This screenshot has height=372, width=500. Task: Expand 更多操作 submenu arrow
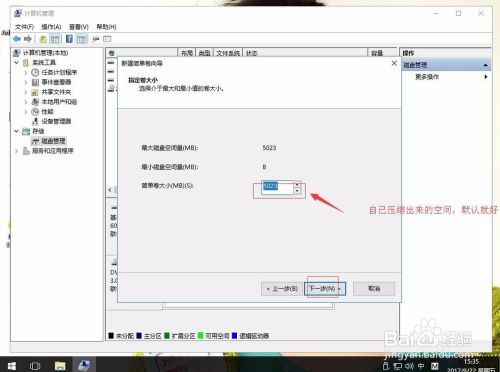486,77
